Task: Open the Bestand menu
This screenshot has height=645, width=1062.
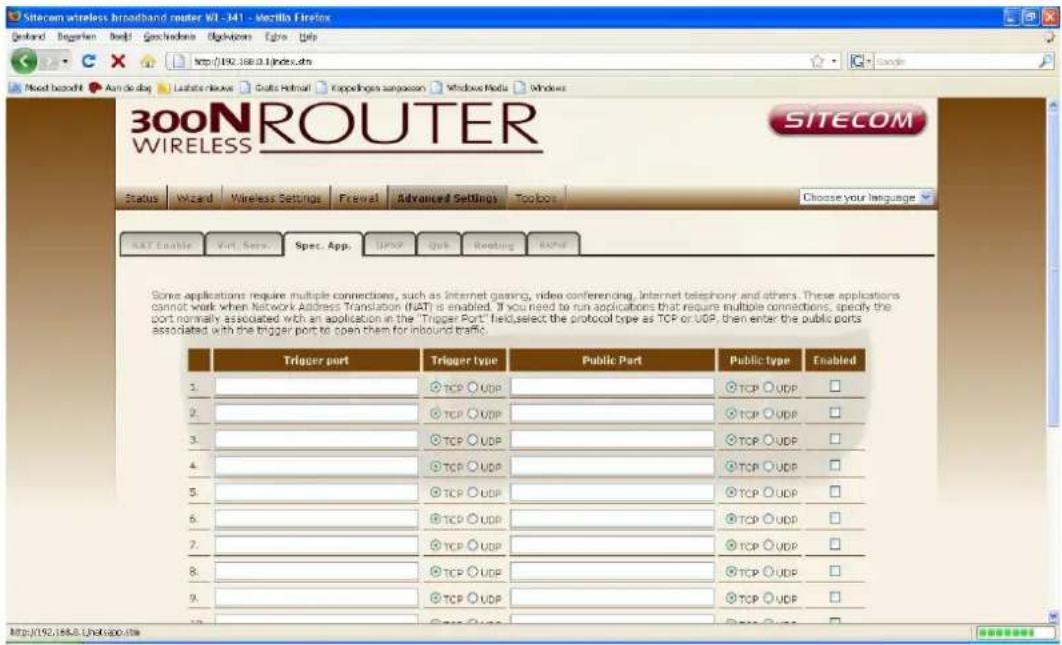Action: click(x=26, y=37)
